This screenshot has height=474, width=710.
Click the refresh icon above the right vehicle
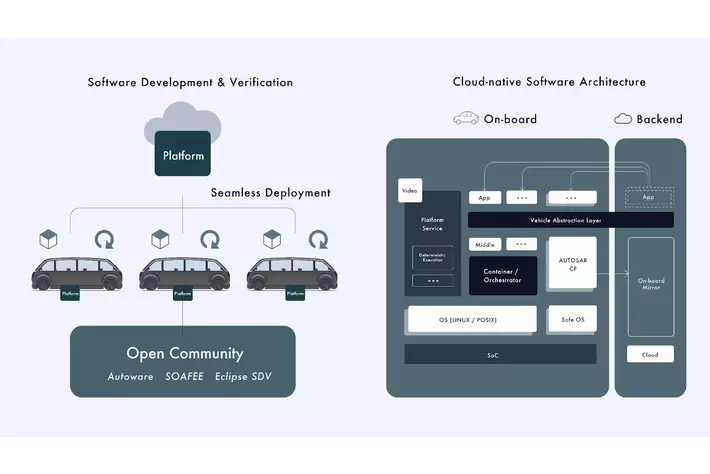point(318,240)
